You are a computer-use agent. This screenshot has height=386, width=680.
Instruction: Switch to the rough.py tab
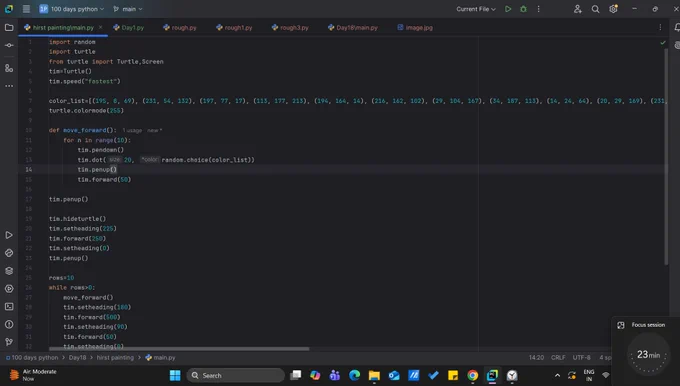click(180, 27)
